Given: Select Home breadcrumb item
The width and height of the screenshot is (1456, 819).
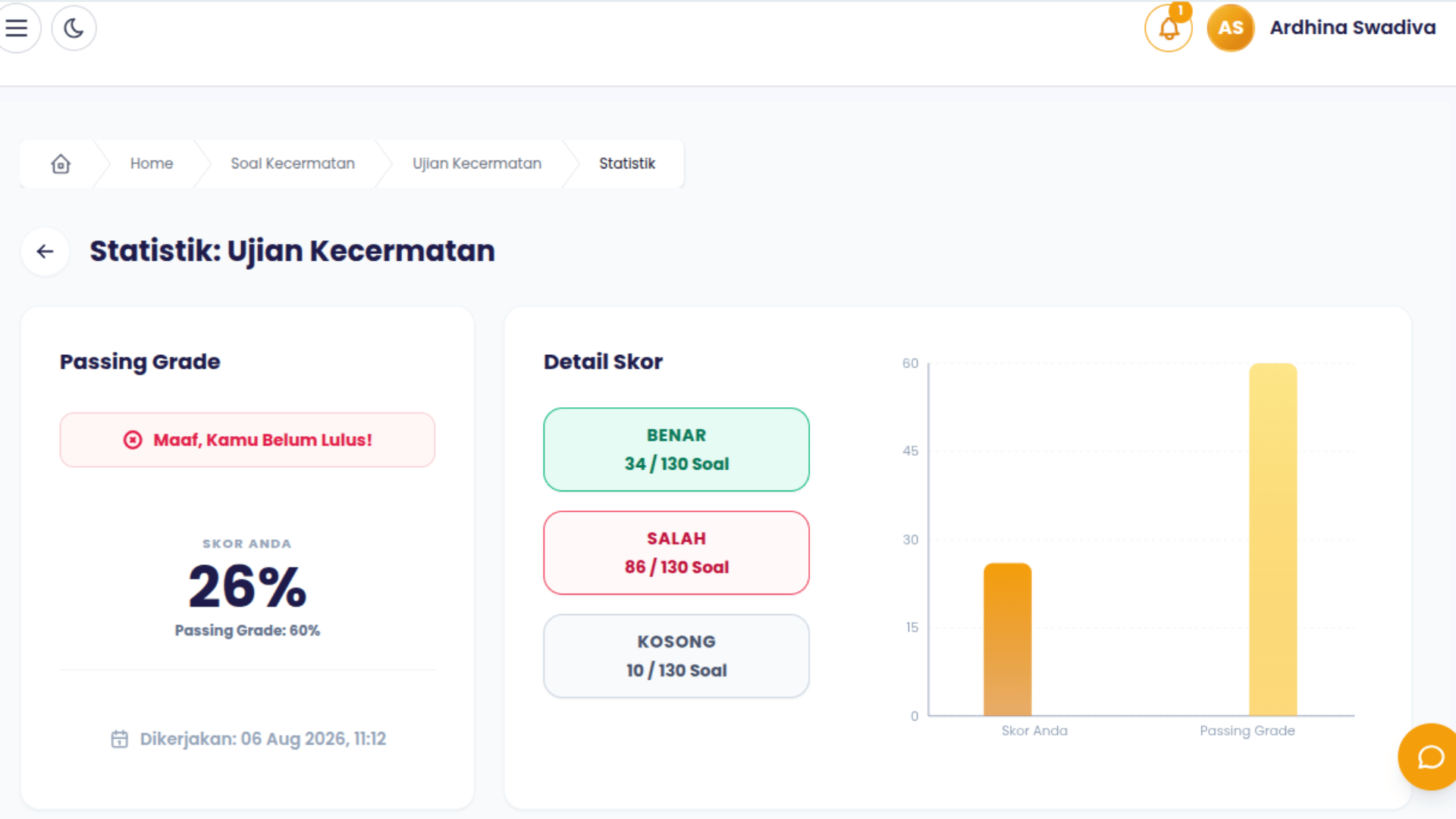Looking at the screenshot, I should (x=152, y=164).
